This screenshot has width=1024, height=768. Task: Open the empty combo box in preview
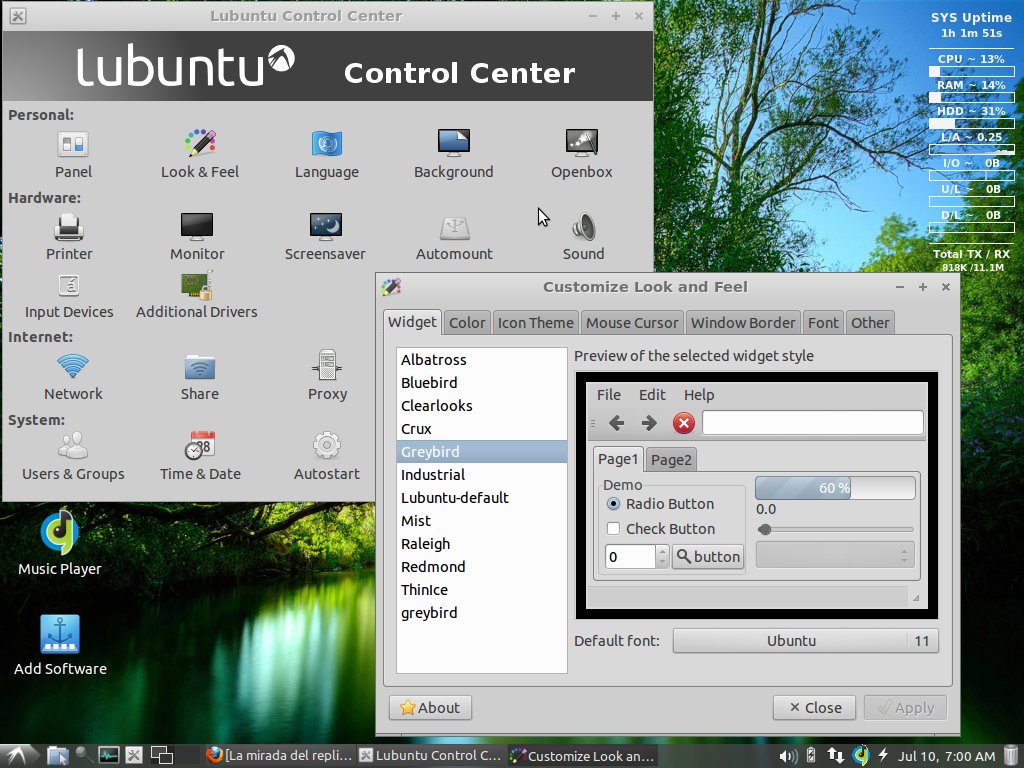click(x=835, y=555)
